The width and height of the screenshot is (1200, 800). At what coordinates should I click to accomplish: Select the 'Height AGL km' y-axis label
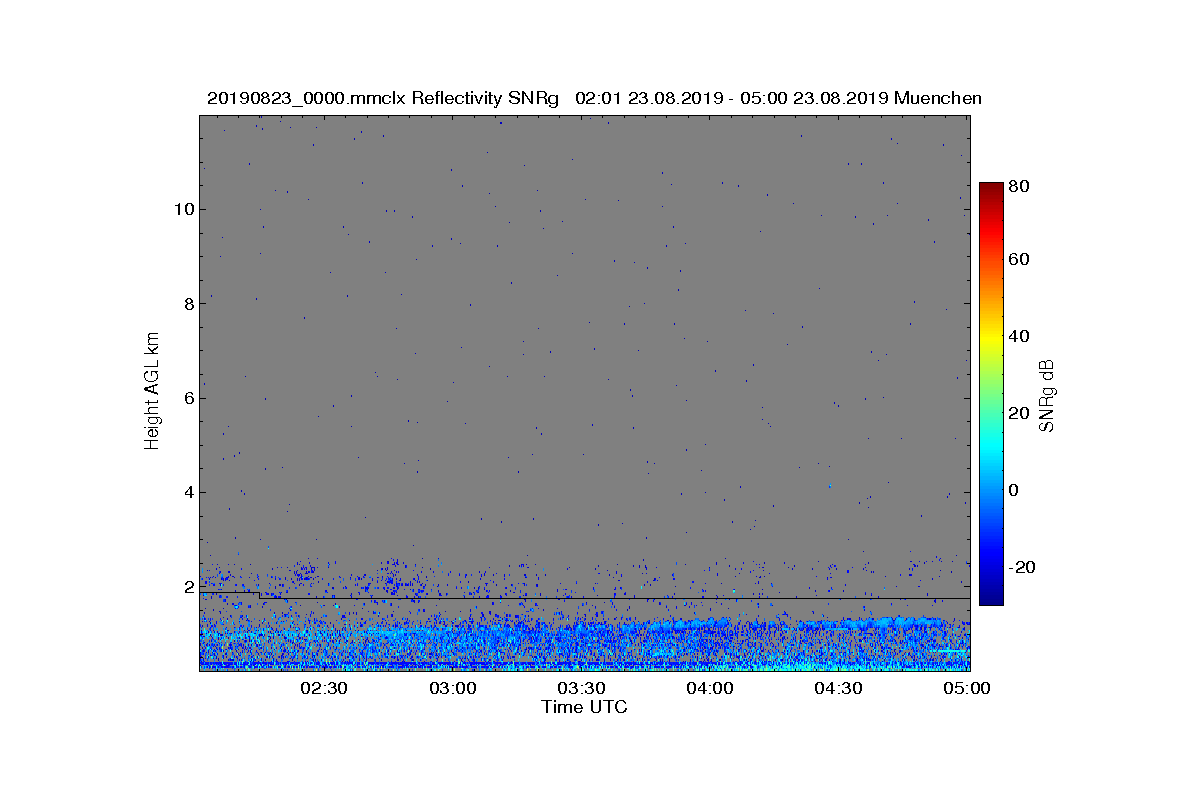point(152,391)
